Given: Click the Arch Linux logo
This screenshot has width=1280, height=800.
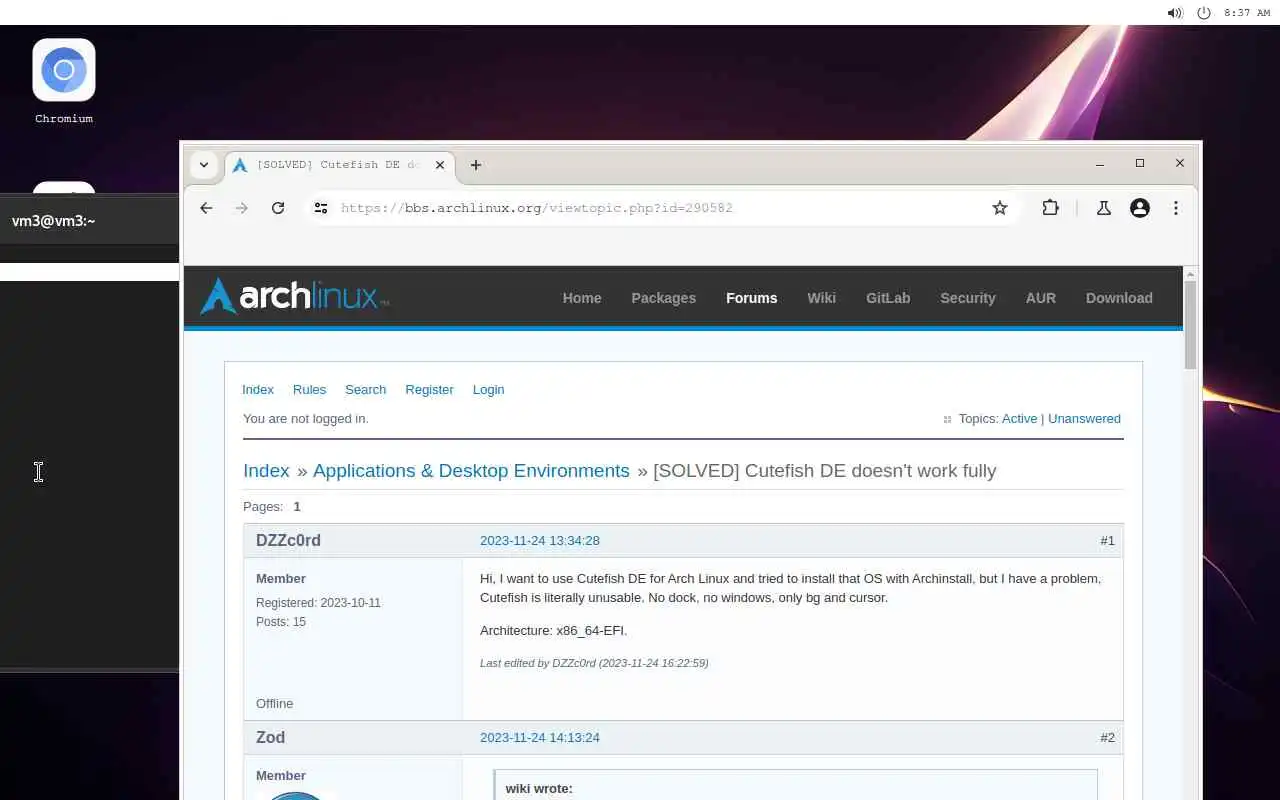Looking at the screenshot, I should click(294, 296).
